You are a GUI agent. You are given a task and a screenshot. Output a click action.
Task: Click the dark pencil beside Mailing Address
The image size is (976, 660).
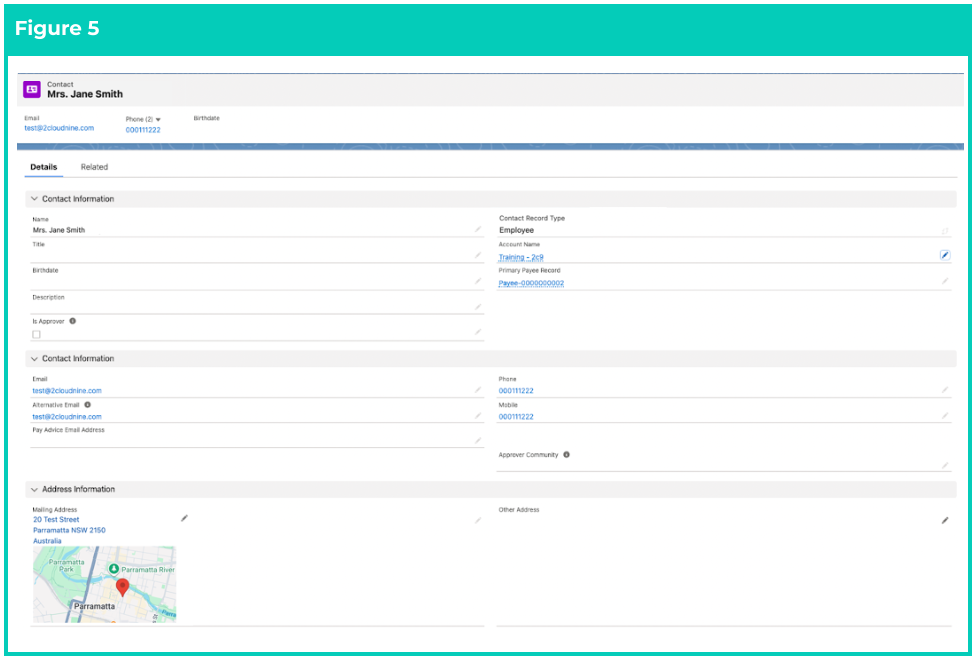pyautogui.click(x=184, y=518)
